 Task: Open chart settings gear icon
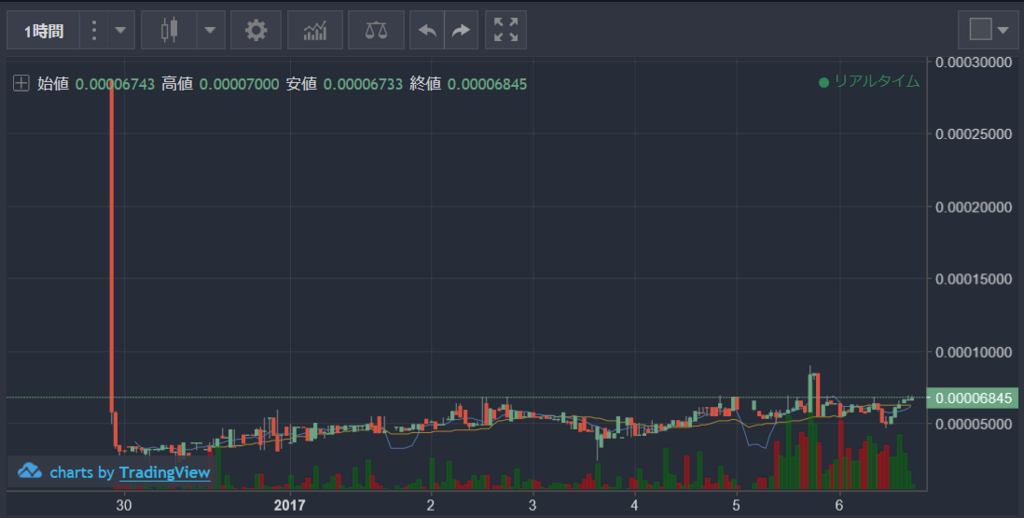click(256, 30)
